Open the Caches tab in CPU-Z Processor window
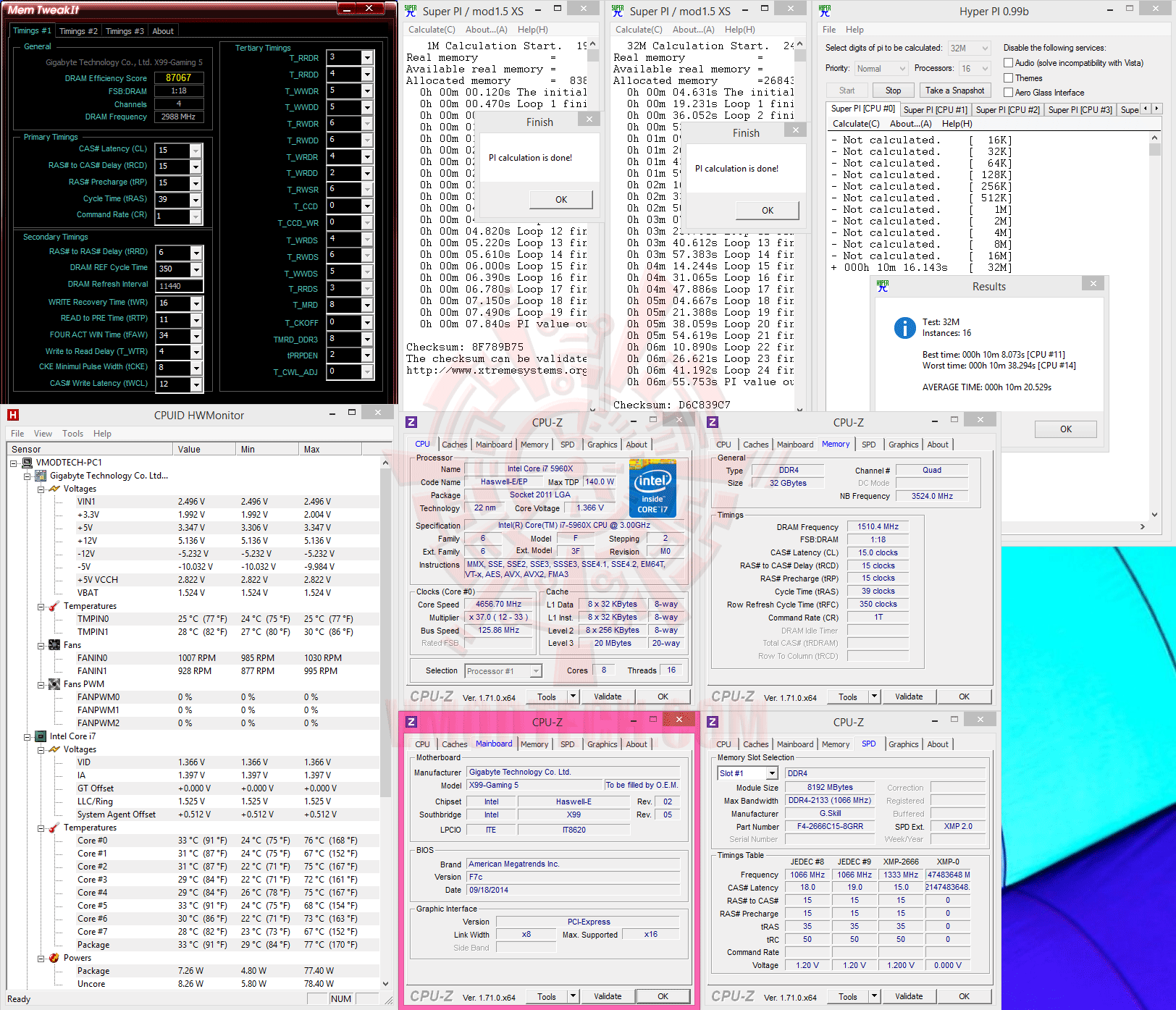This screenshot has height=1010, width=1176. 455,445
